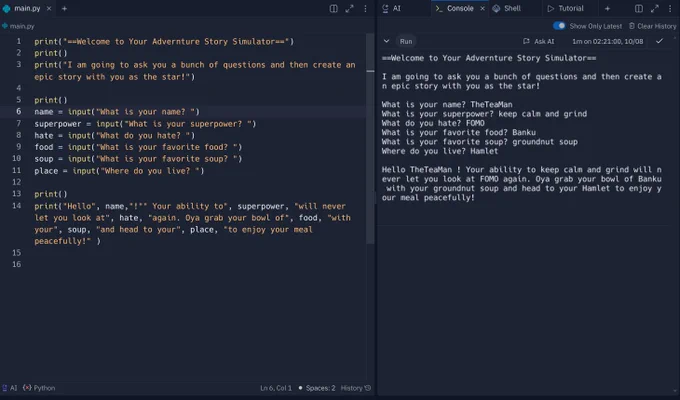Click console line about groundnut soup
The image size is (680, 400).
coord(480,141)
